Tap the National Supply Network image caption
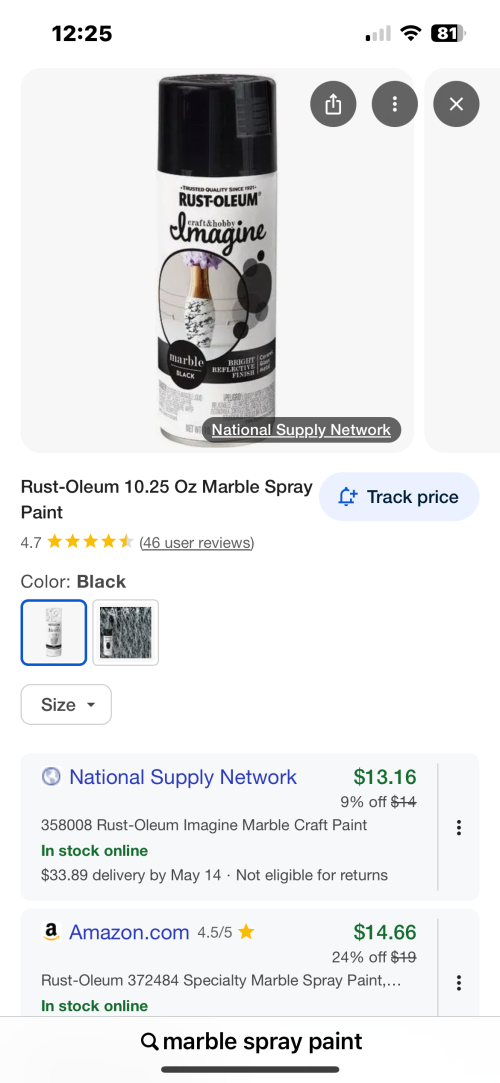This screenshot has width=500, height=1083. [301, 430]
